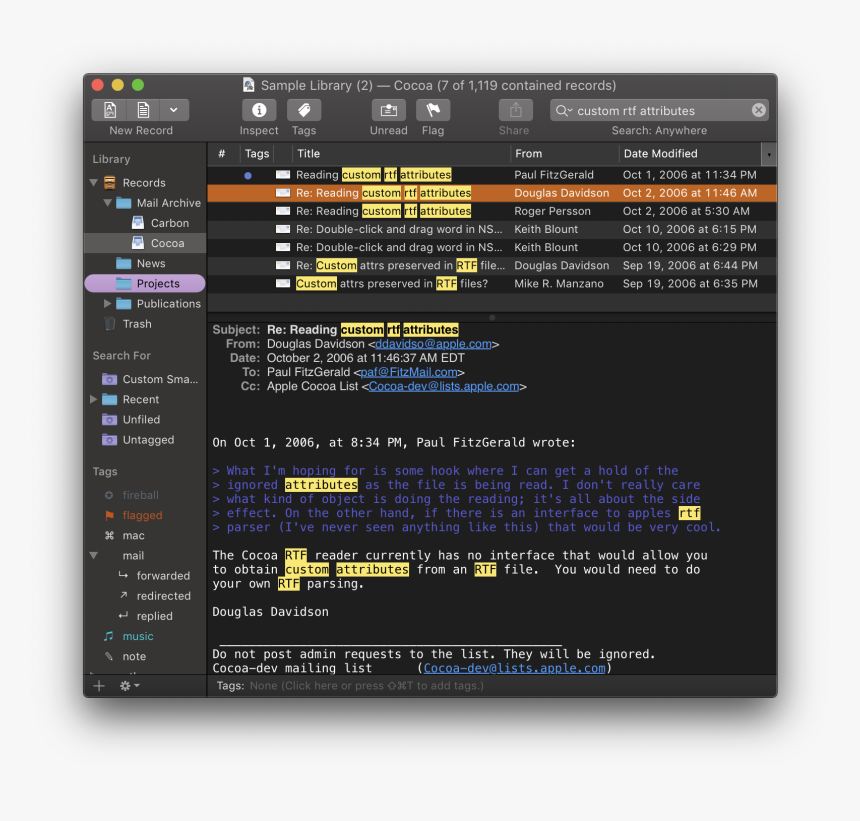Screen dimensions: 860x821
Task: Click the add plus button in sidebar
Action: click(99, 686)
